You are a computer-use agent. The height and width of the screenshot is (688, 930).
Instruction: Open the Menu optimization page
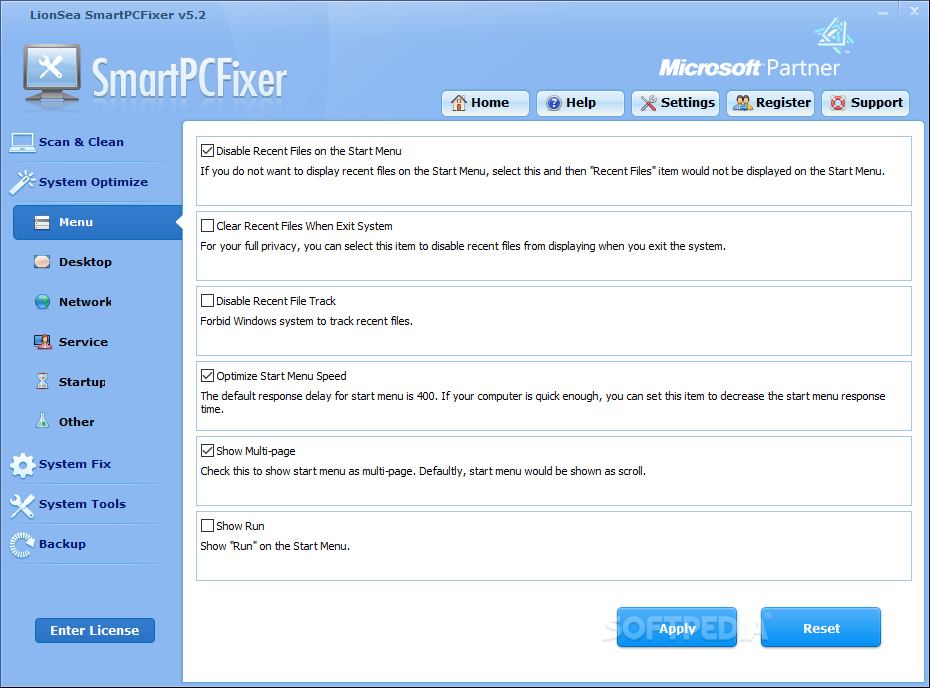pos(98,222)
